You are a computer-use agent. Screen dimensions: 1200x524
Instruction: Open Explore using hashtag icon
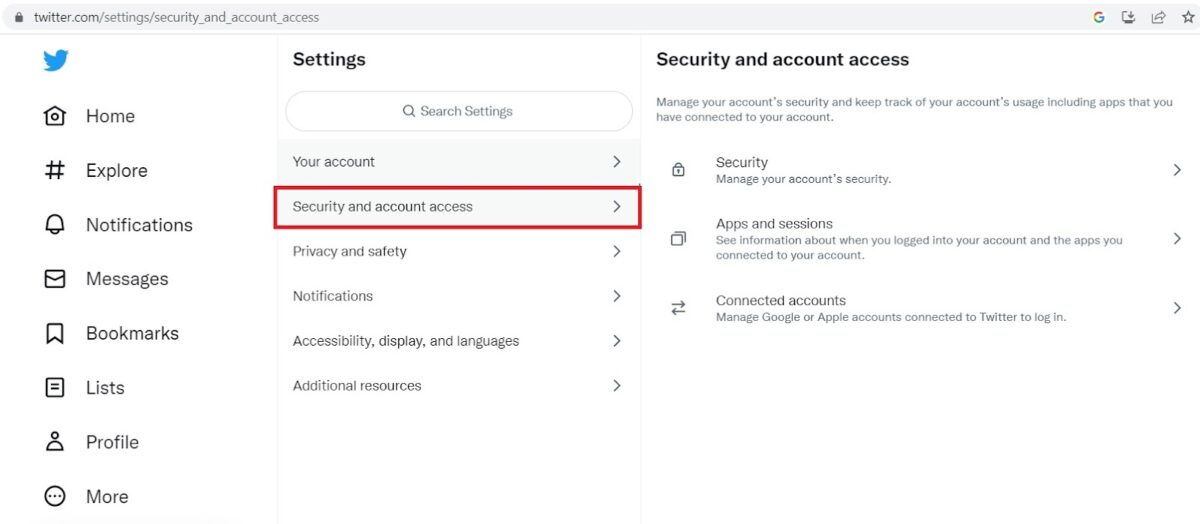point(55,170)
